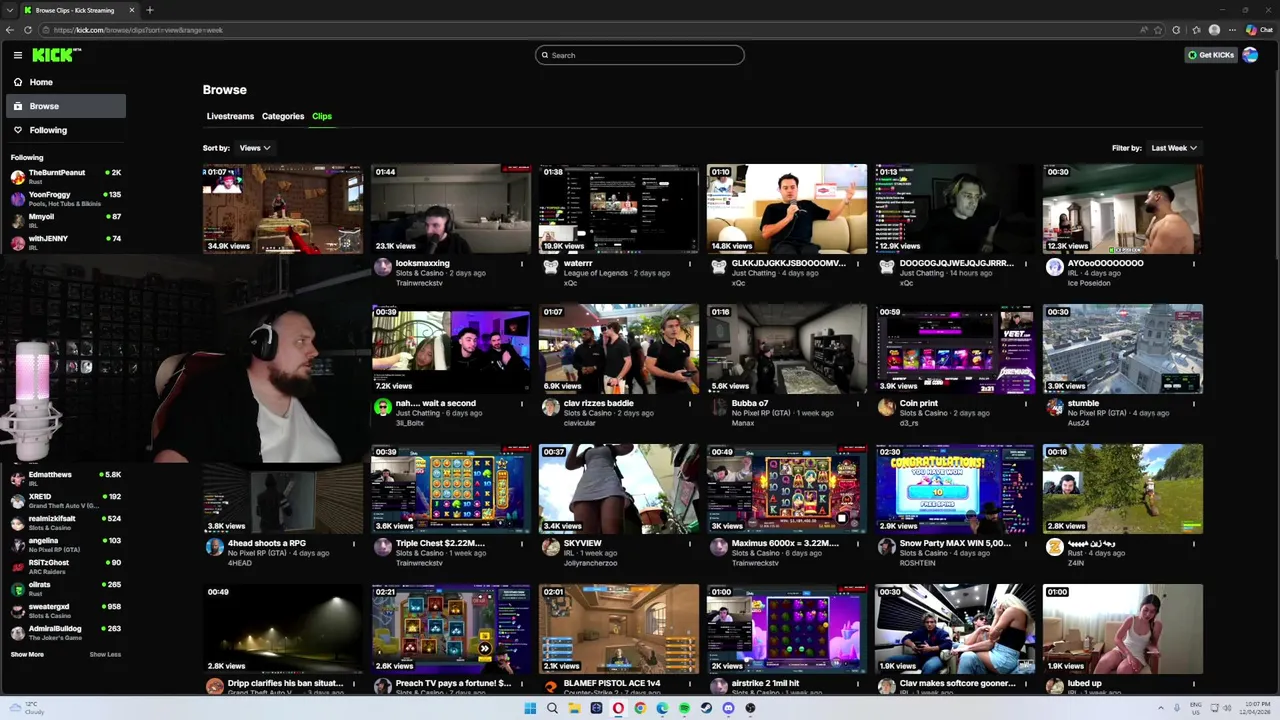This screenshot has height=720, width=1280.
Task: Bookmark page with star icon
Action: (1158, 30)
